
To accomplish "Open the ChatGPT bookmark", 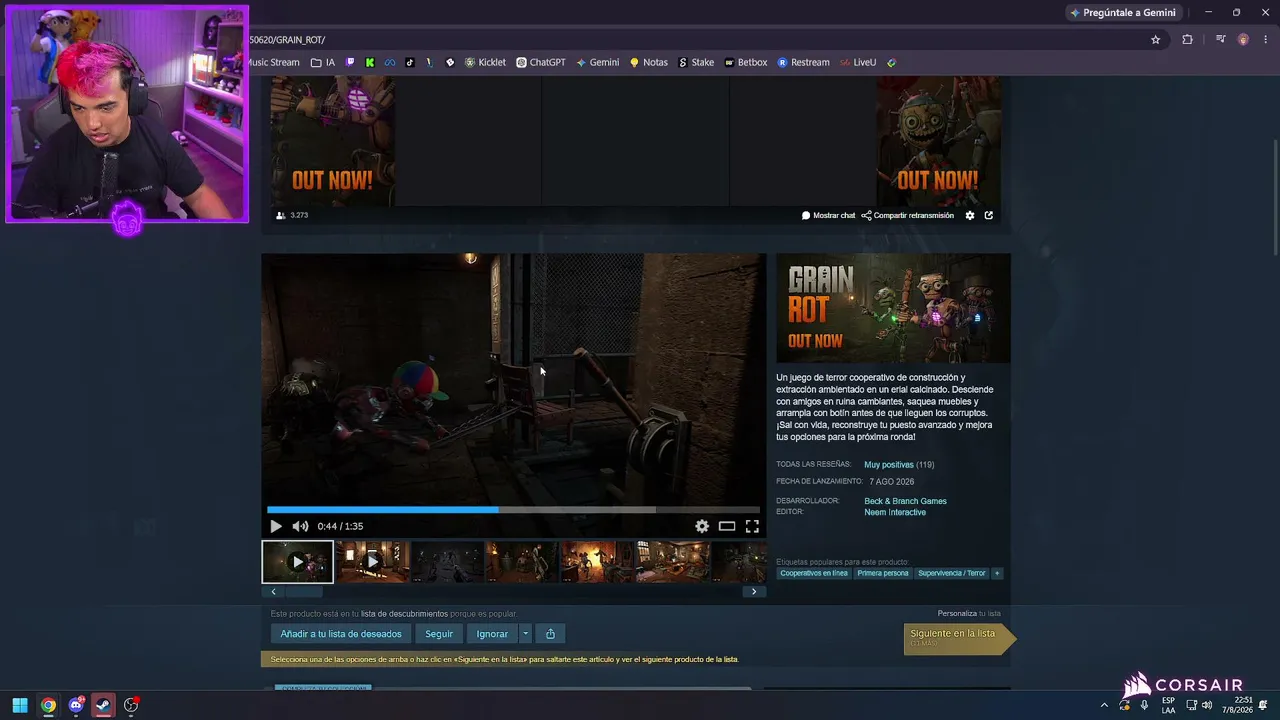I will (541, 62).
